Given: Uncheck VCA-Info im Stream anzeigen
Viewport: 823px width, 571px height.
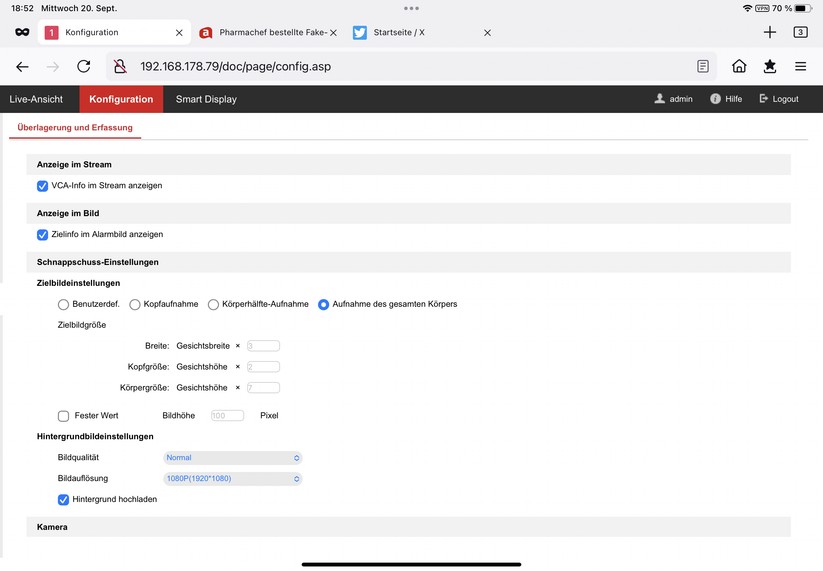Looking at the screenshot, I should pos(42,186).
